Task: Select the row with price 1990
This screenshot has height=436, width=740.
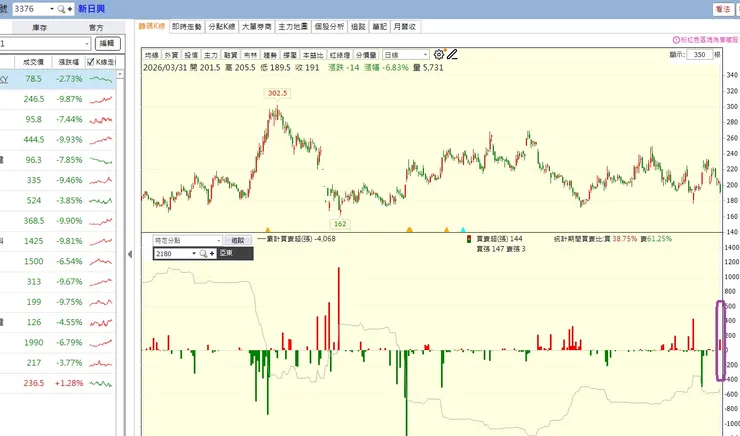Action: tap(58, 343)
